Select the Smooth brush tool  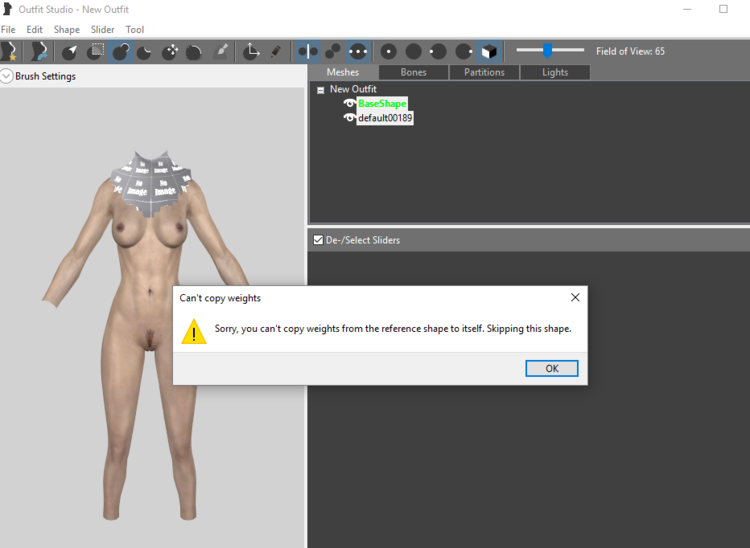194,51
